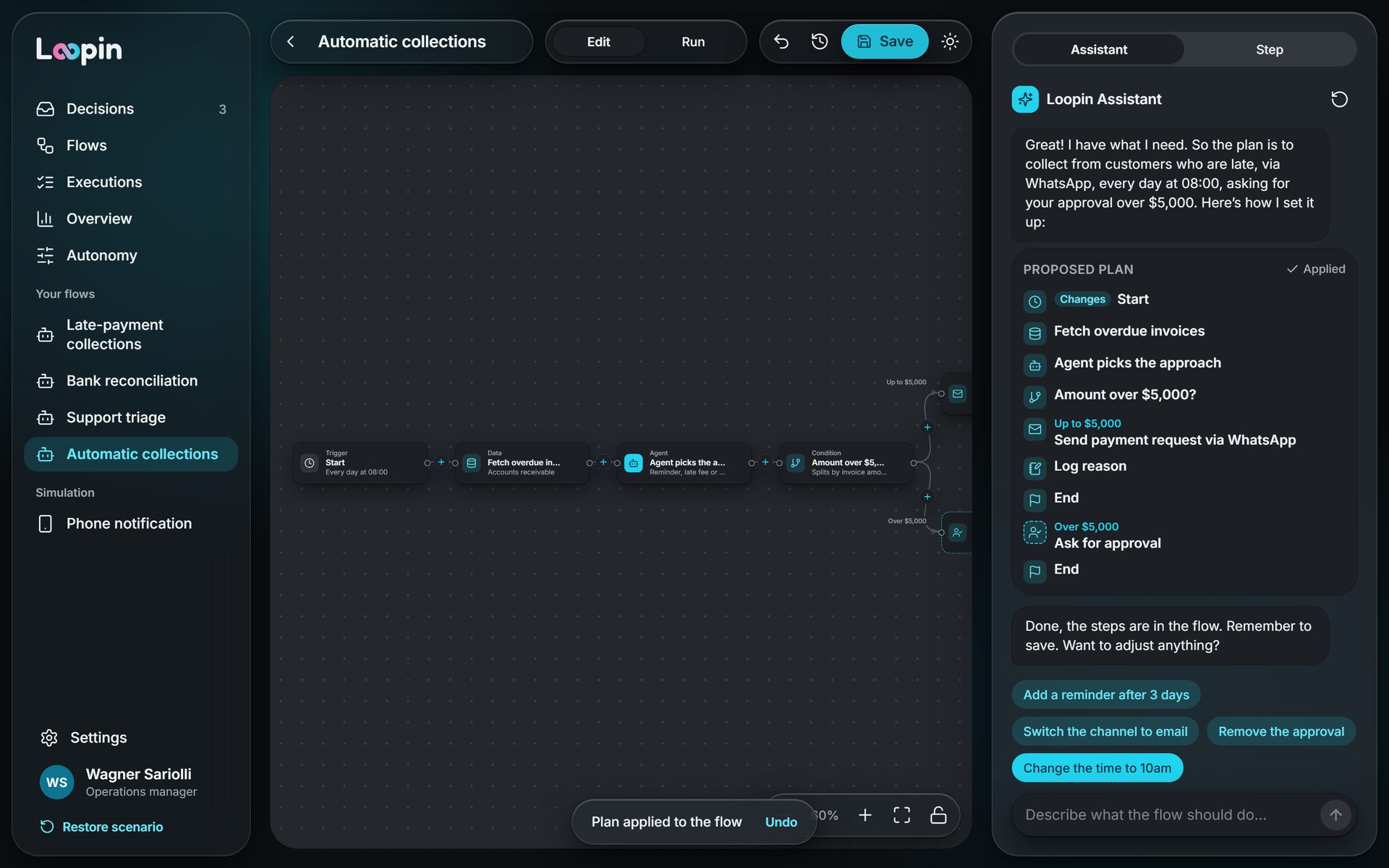Open Phone notification simulation

pos(131,524)
